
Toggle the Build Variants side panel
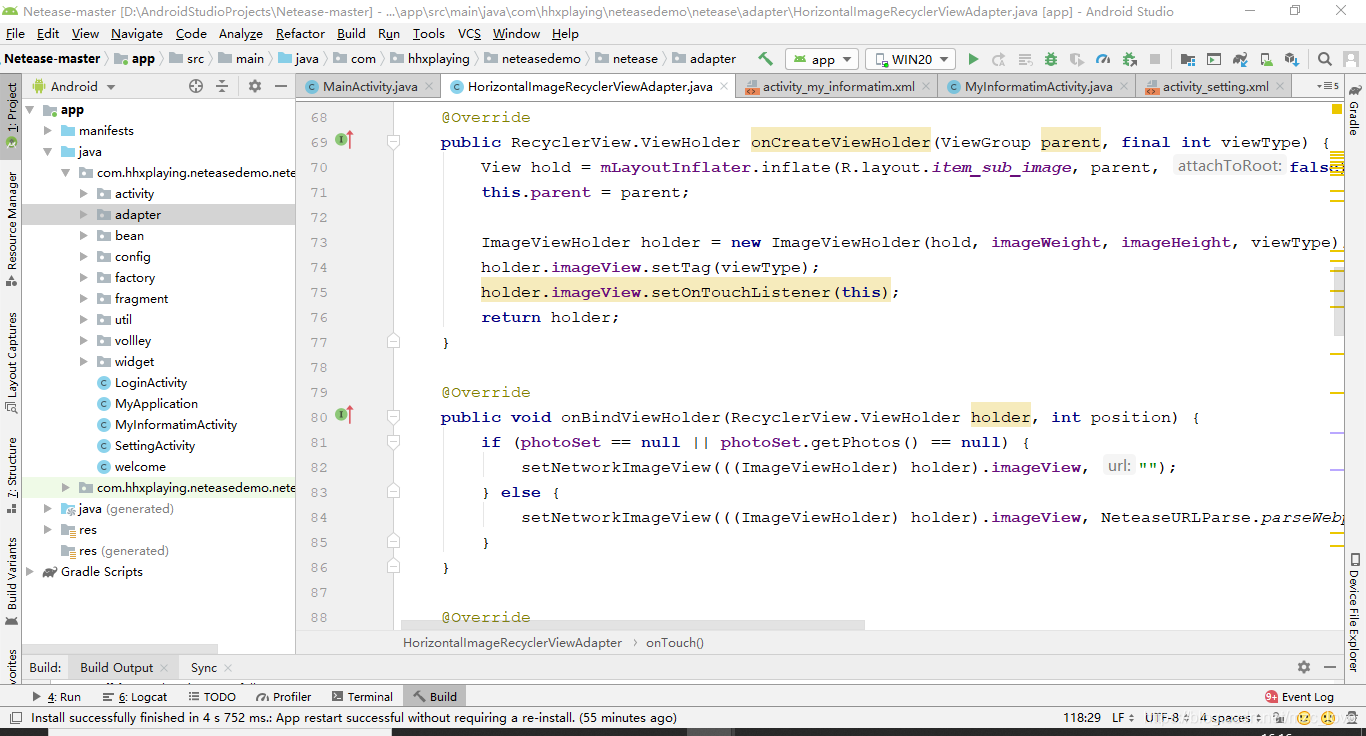11,580
